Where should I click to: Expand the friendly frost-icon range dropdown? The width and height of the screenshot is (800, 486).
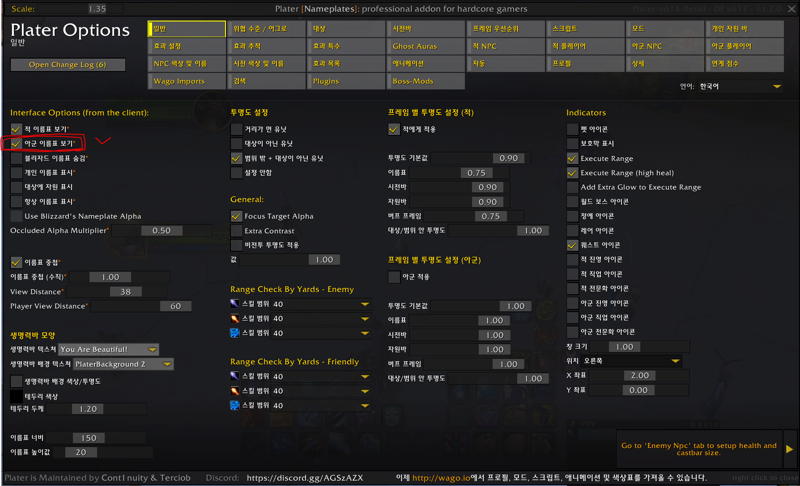click(x=321, y=405)
